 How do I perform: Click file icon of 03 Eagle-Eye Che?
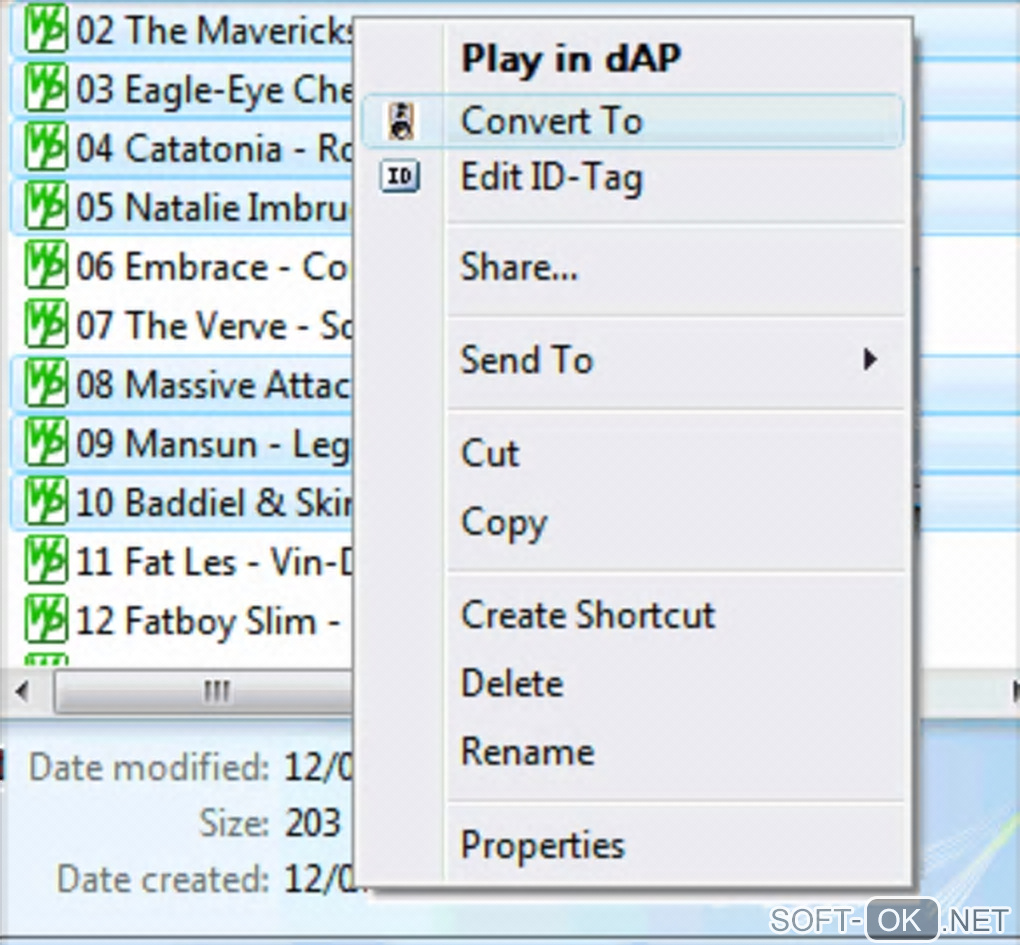coord(46,88)
